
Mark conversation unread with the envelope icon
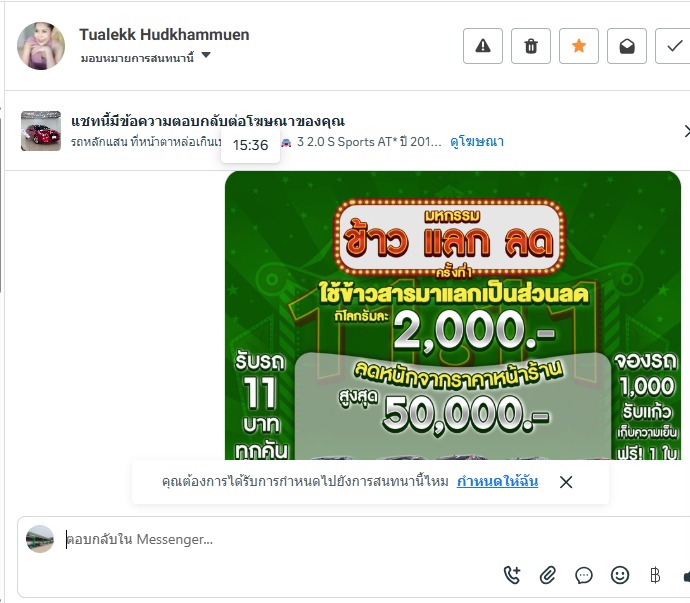click(627, 46)
